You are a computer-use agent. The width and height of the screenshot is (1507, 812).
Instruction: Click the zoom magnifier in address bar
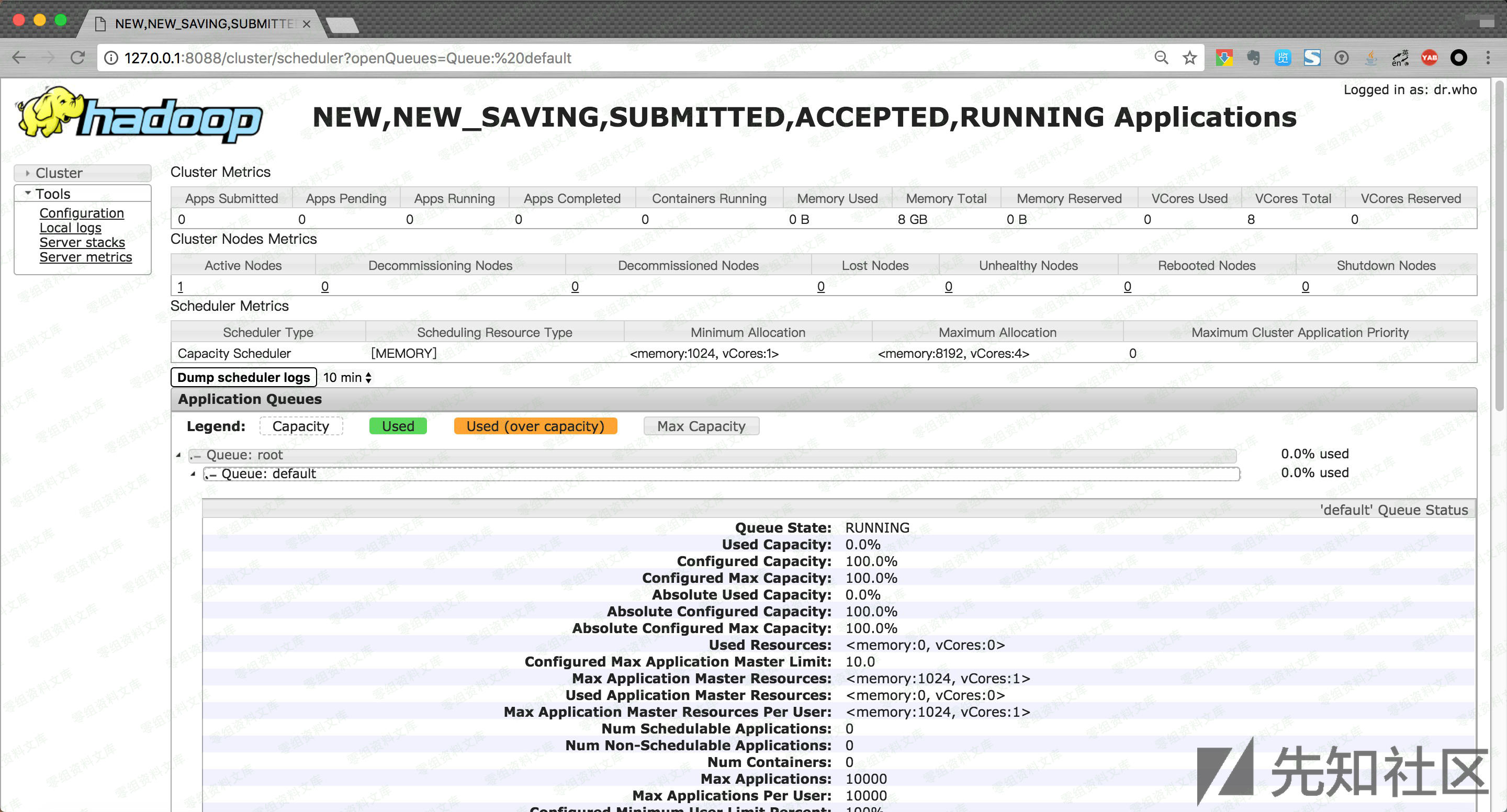(x=1161, y=58)
